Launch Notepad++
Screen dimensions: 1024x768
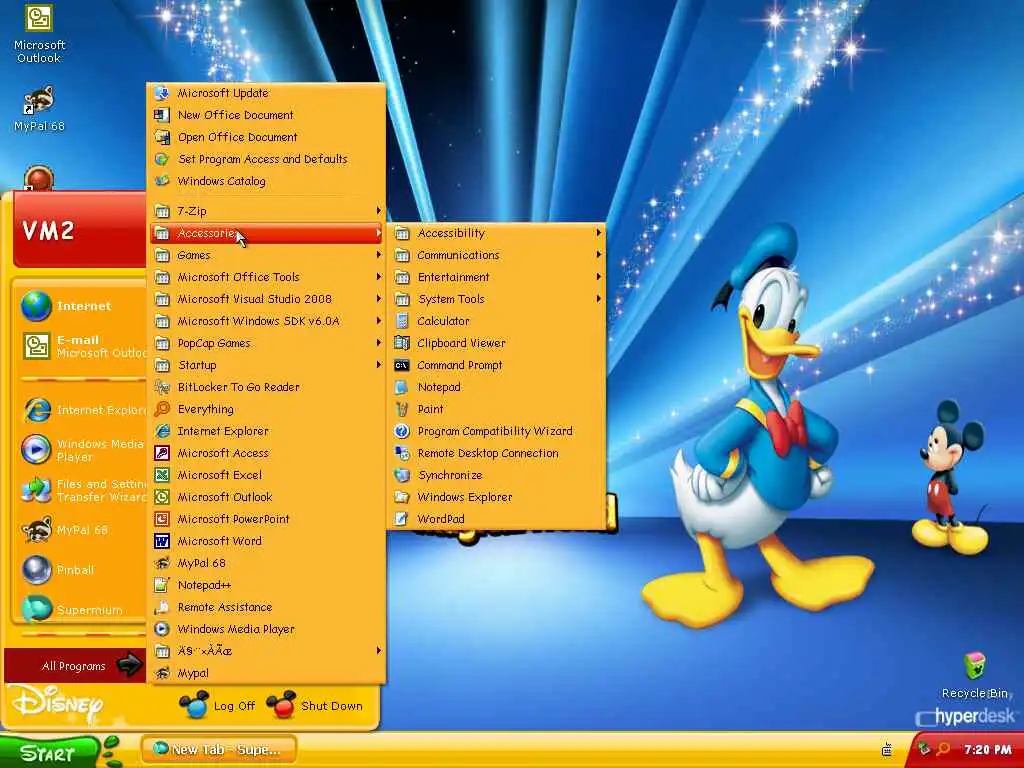point(266,585)
